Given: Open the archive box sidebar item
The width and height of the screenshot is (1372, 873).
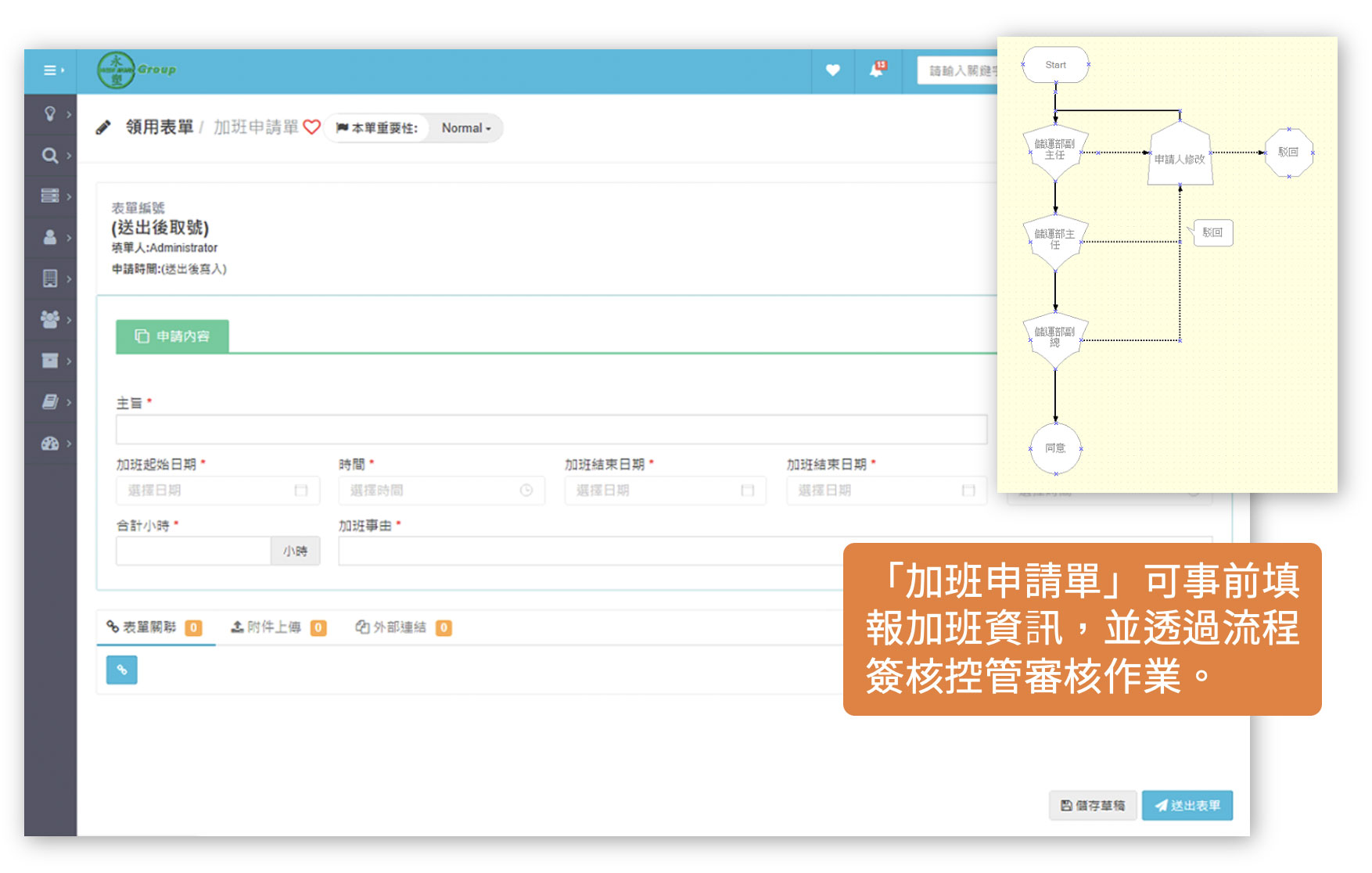Looking at the screenshot, I should [50, 361].
